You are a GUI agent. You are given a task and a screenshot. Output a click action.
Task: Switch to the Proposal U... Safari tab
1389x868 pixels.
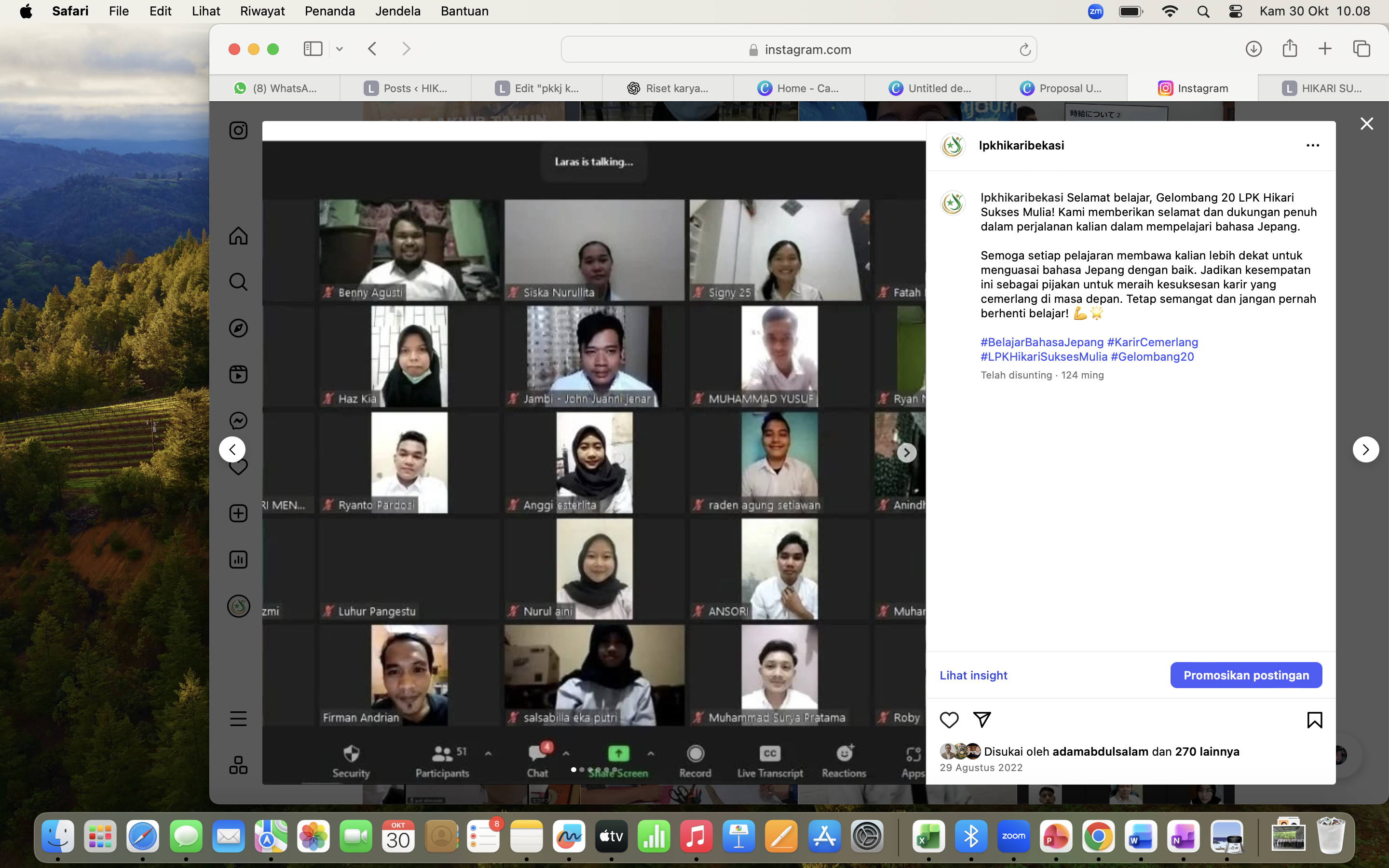[1061, 88]
